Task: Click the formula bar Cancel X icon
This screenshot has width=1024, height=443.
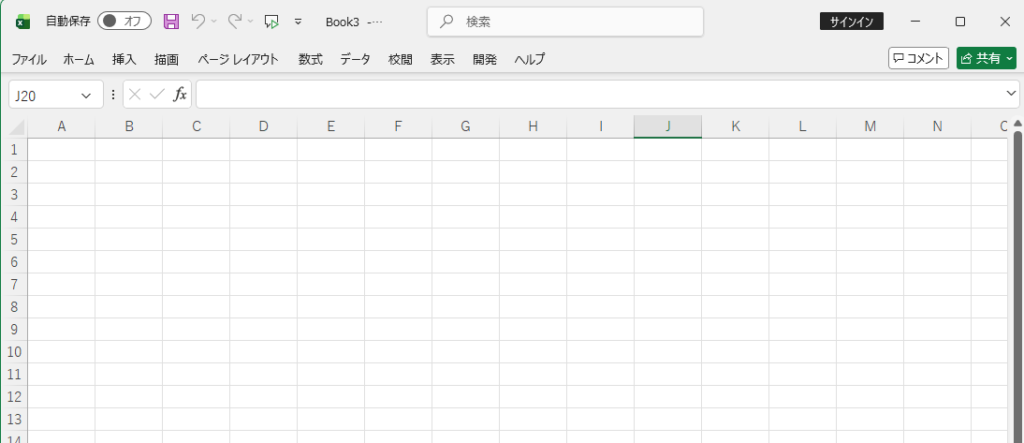Action: tap(134, 94)
